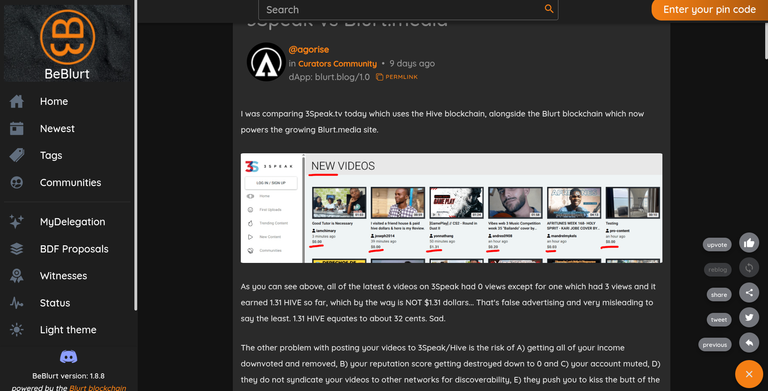Switch to Light theme

pos(68,330)
